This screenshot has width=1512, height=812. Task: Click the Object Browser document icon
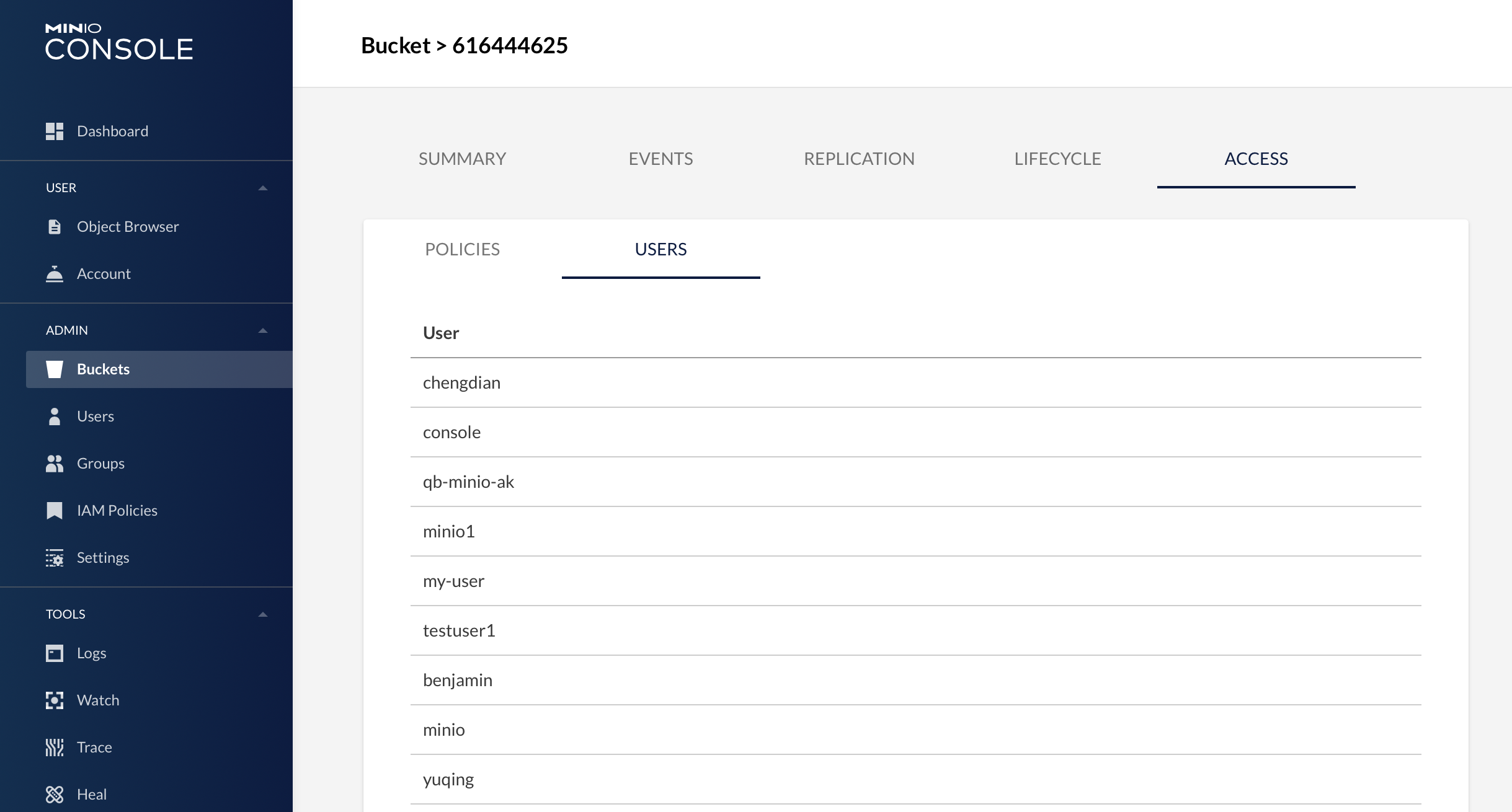55,227
